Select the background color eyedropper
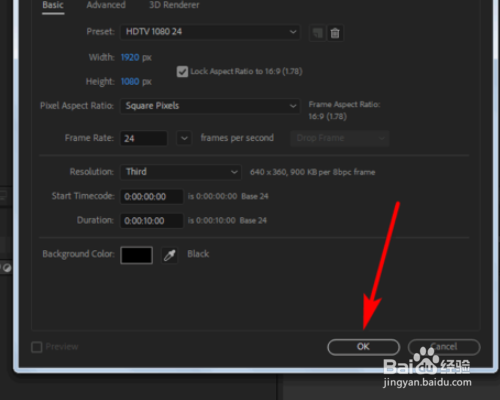 tap(170, 255)
